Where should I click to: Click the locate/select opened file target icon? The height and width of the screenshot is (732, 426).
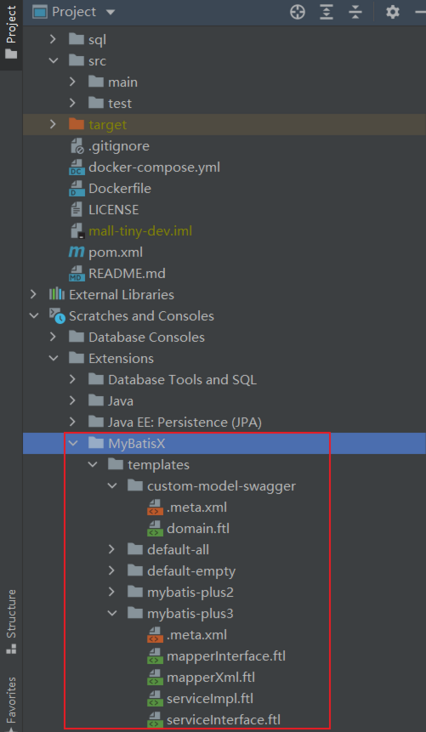pos(297,12)
